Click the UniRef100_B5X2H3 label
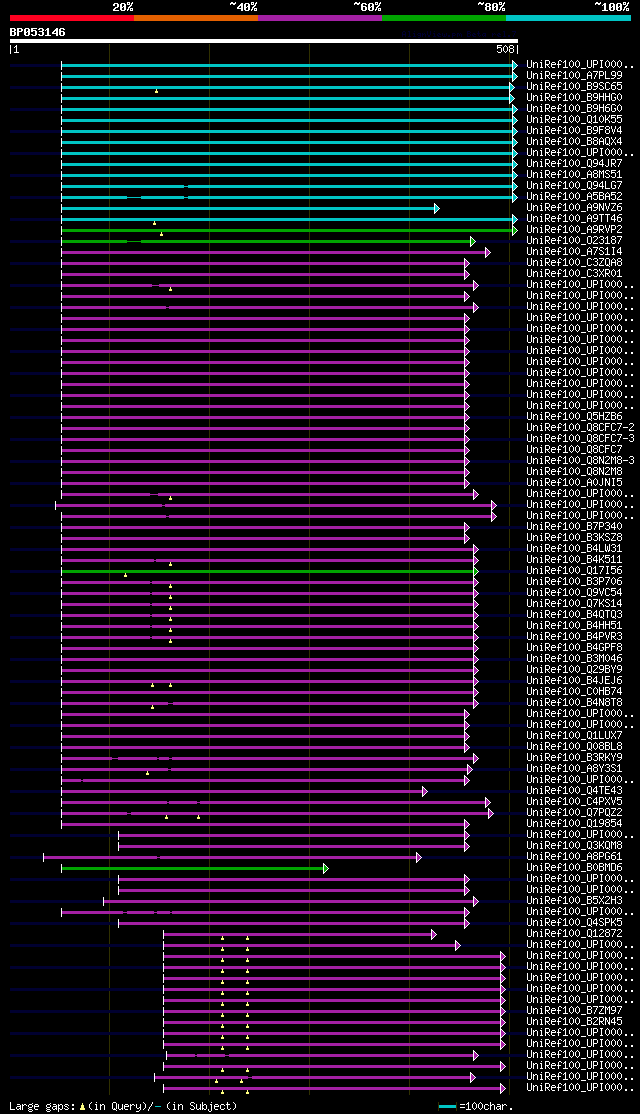The height and width of the screenshot is (1114, 640). tap(574, 902)
